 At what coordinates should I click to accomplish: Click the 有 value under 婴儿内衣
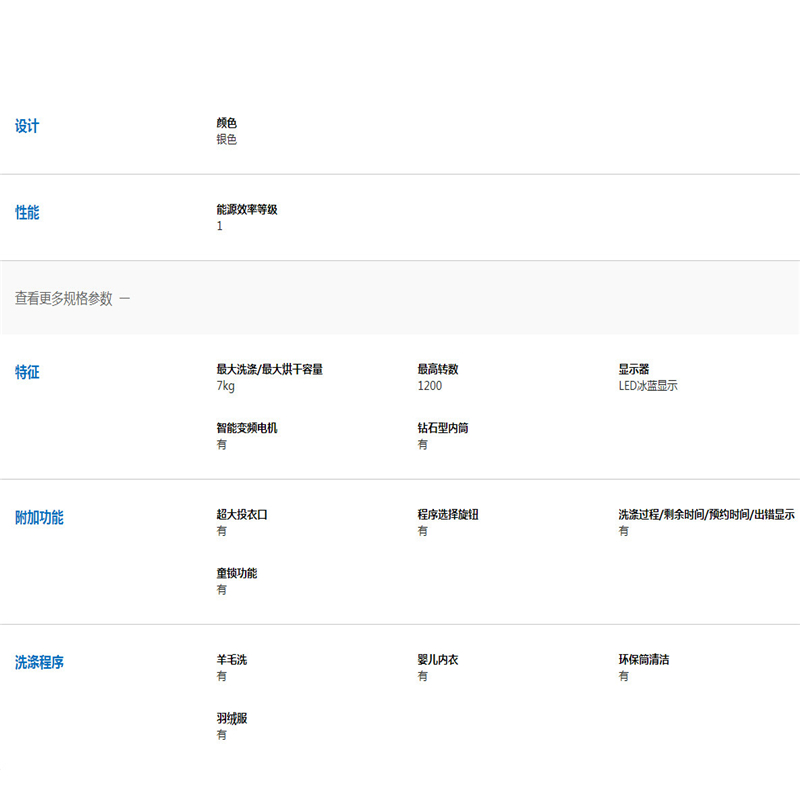[x=422, y=676]
